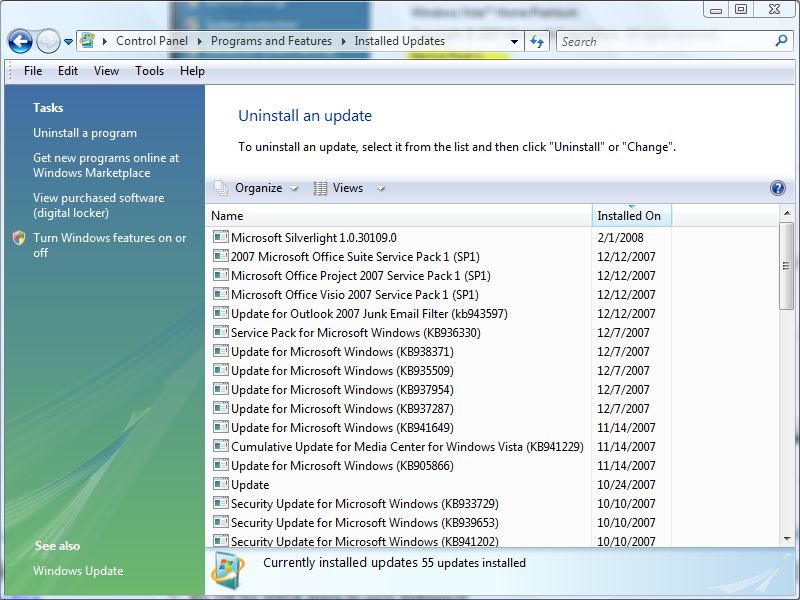
Task: Click the icon of Outlook 2007 Junk Email Filter update
Action: pyautogui.click(x=220, y=313)
